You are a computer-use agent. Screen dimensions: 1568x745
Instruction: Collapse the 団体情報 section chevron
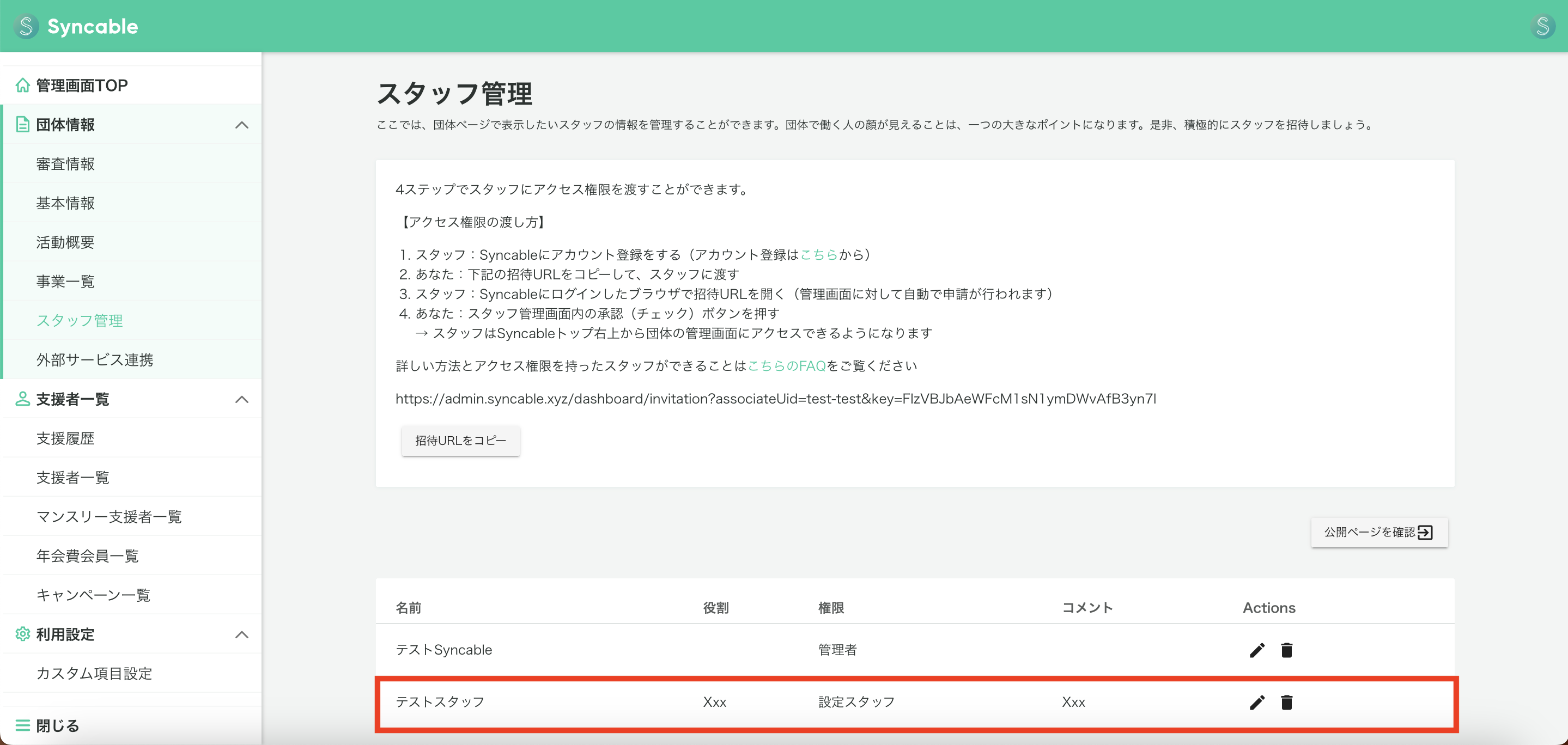click(x=242, y=125)
